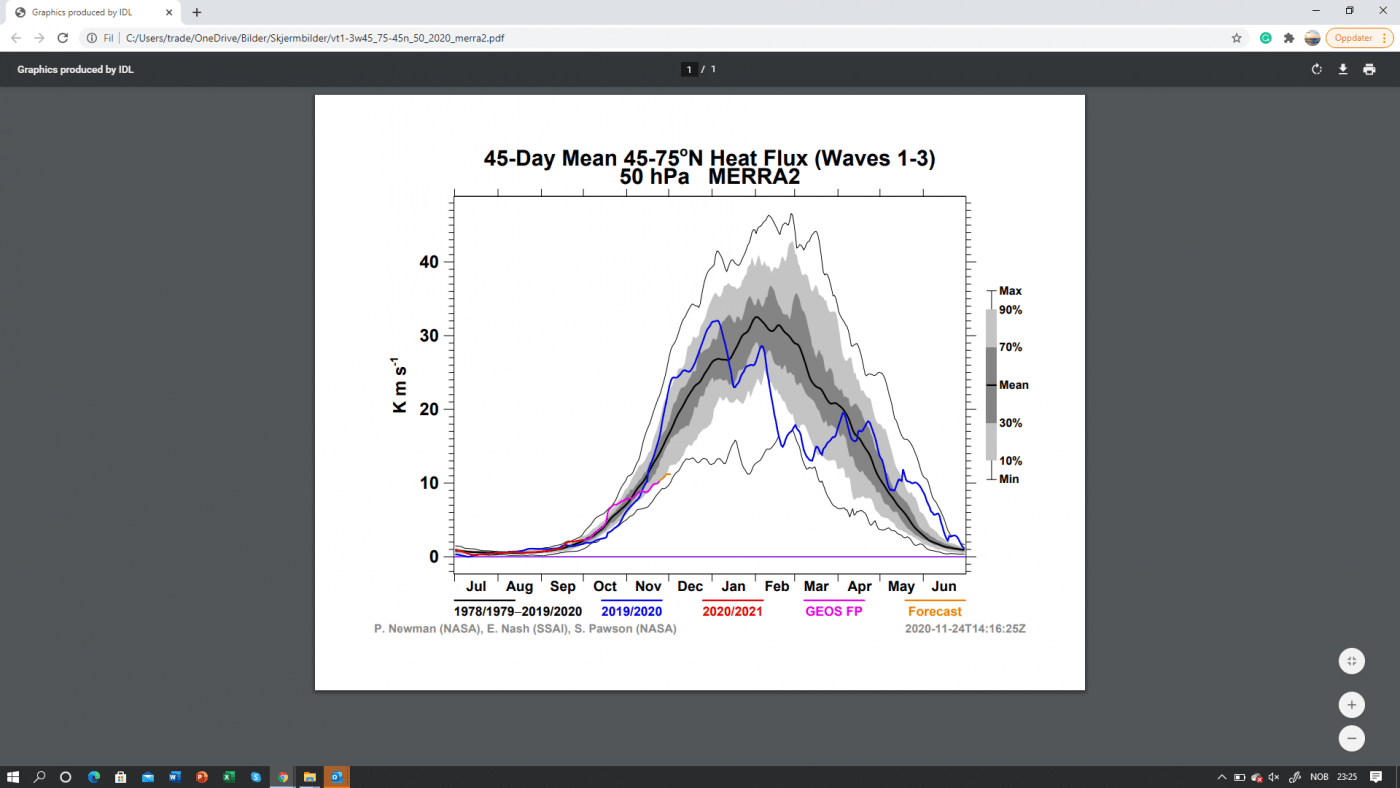This screenshot has height=788, width=1400.
Task: Open the Chrome three-dot menu
Action: pyautogui.click(x=1386, y=38)
